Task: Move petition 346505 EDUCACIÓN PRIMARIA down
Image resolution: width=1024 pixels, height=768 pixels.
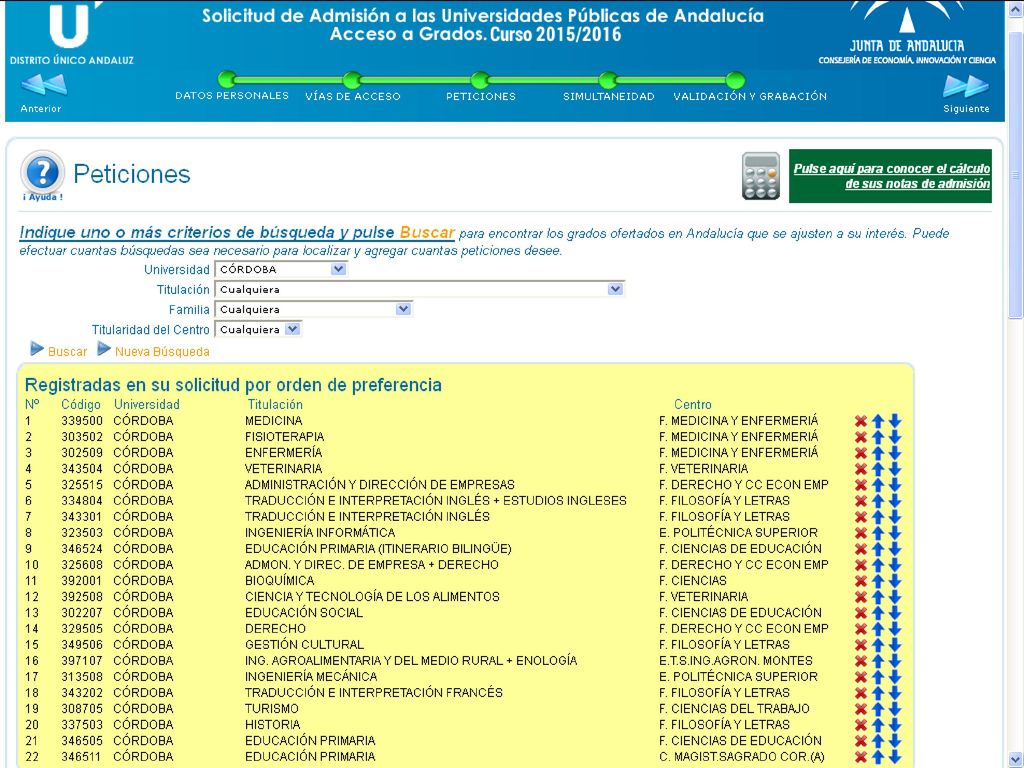Action: click(x=895, y=741)
